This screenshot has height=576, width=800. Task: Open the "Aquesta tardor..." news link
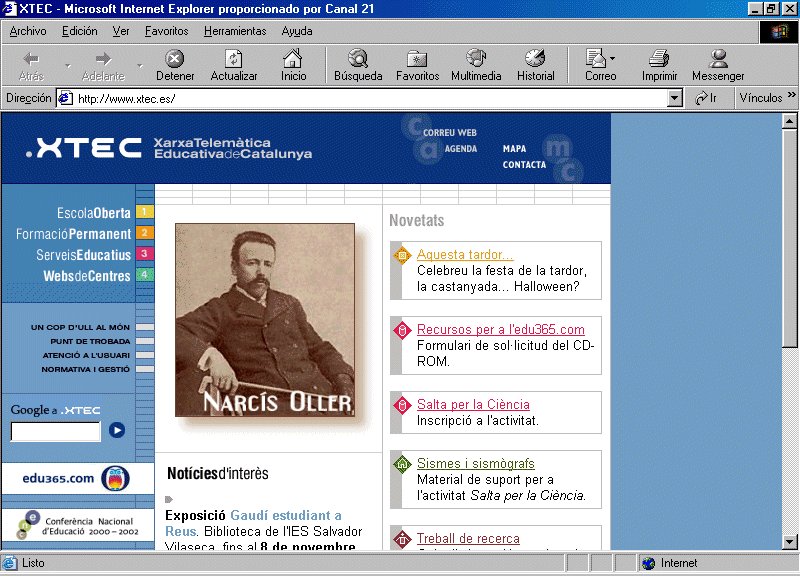coord(465,255)
